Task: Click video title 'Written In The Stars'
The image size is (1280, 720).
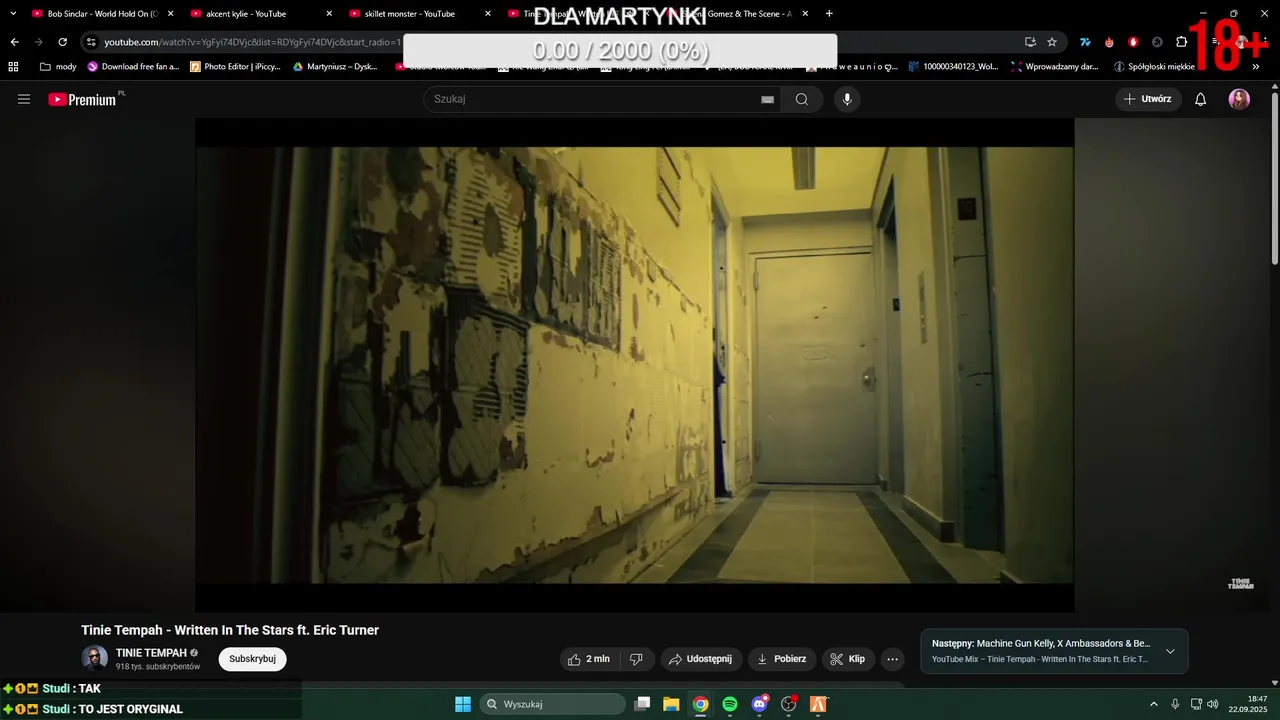Action: pyautogui.click(x=230, y=630)
